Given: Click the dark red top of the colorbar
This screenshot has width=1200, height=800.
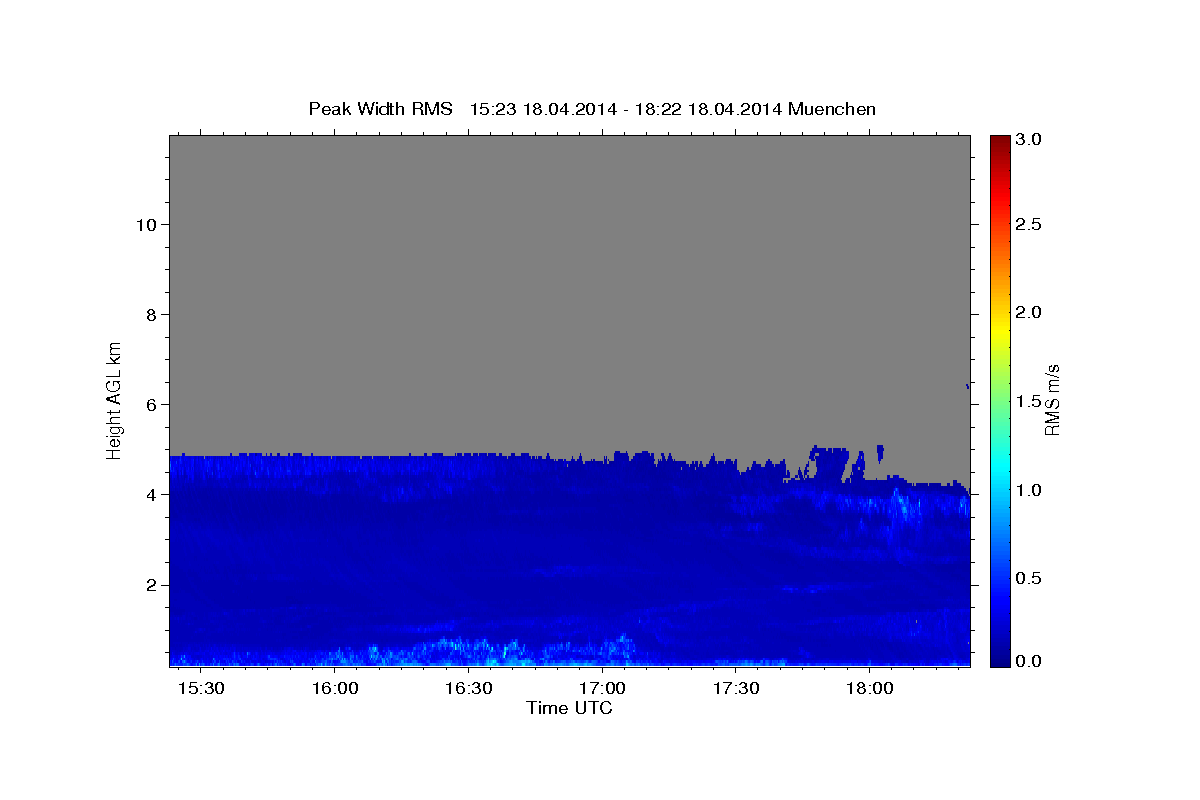Looking at the screenshot, I should point(999,142).
